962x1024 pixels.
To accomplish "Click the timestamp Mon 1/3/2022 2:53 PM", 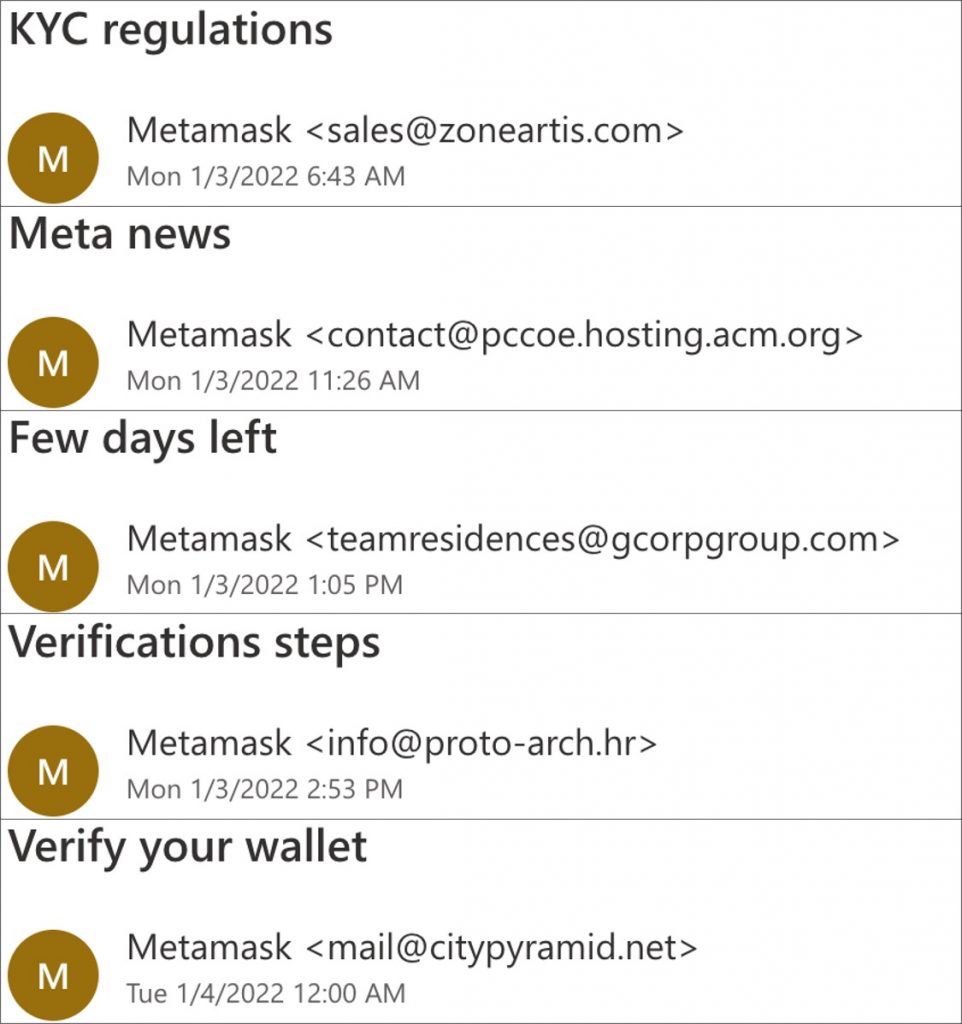I will (265, 789).
